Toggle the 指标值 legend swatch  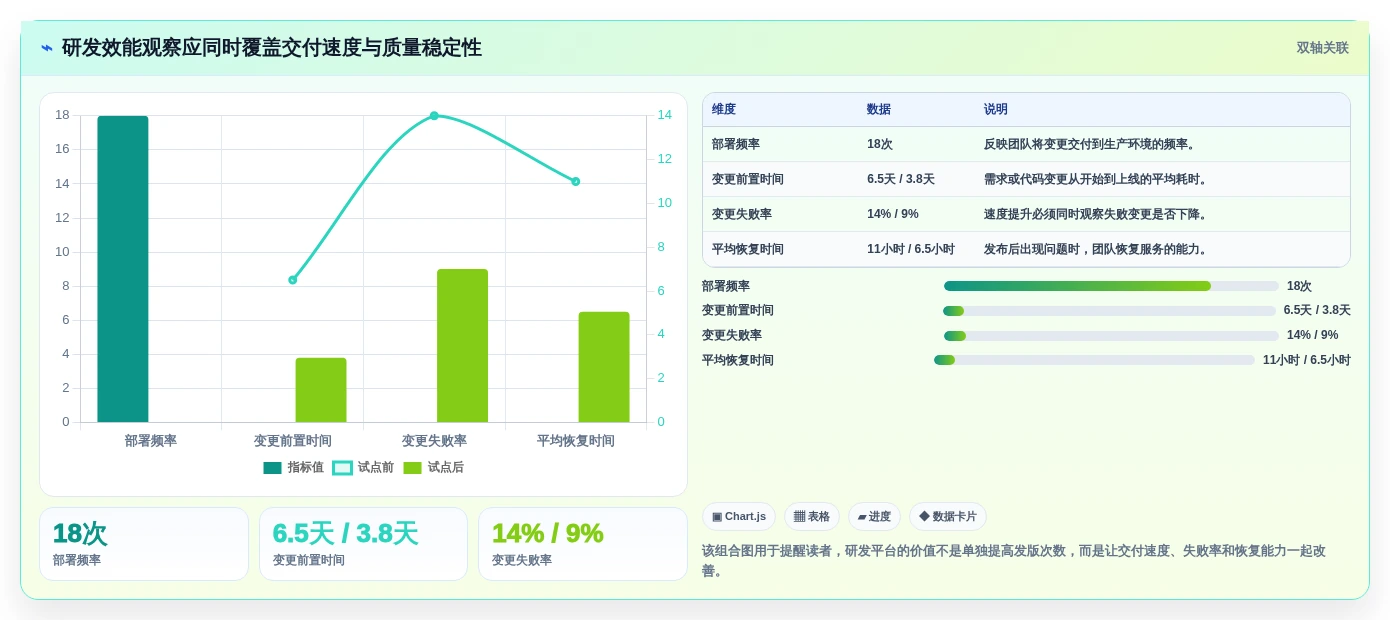tap(272, 468)
